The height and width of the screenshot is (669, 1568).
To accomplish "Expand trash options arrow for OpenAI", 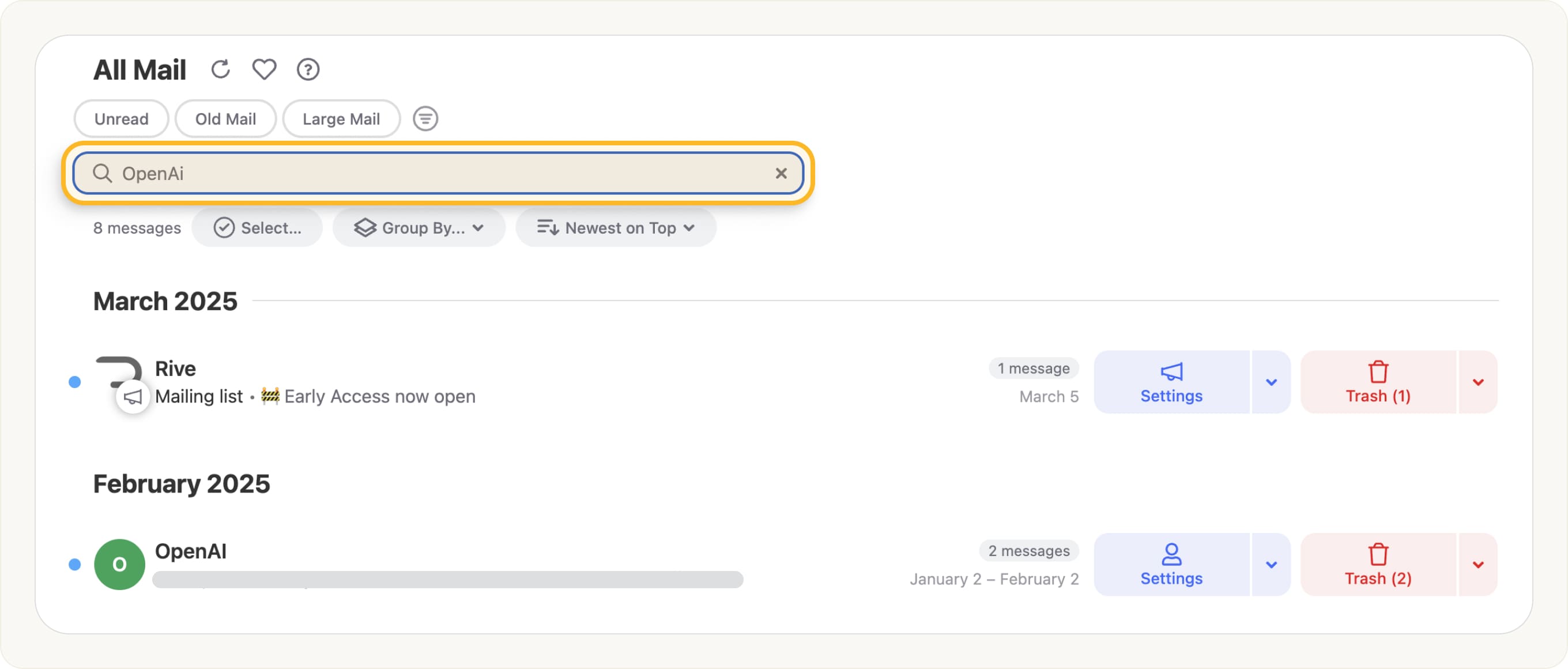I will [x=1478, y=565].
